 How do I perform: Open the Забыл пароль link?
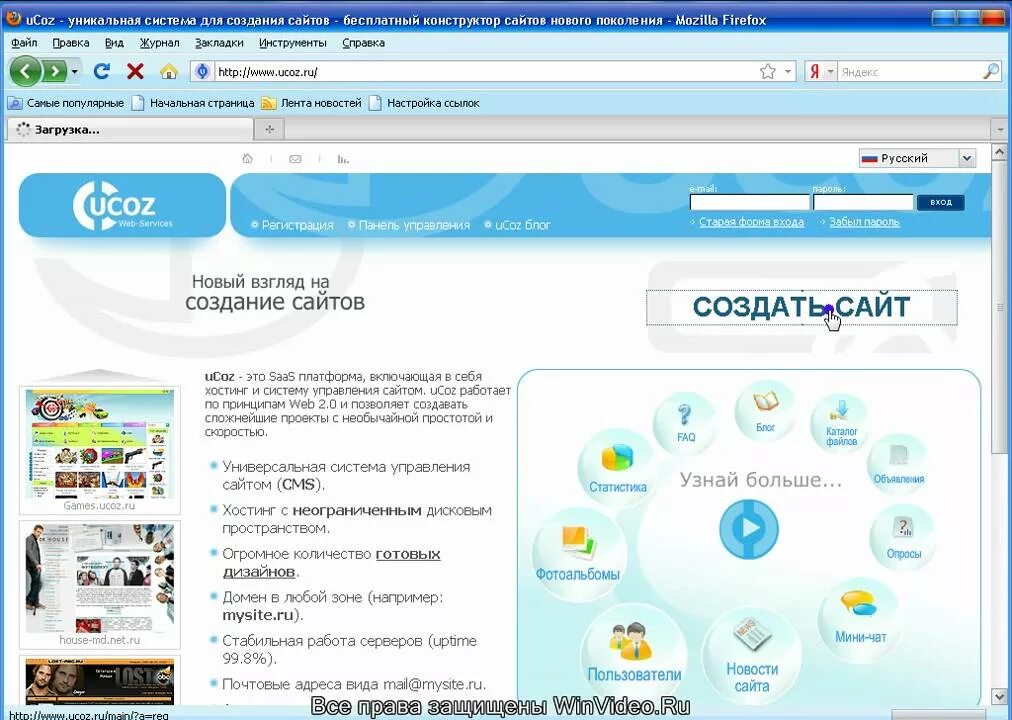pyautogui.click(x=864, y=222)
